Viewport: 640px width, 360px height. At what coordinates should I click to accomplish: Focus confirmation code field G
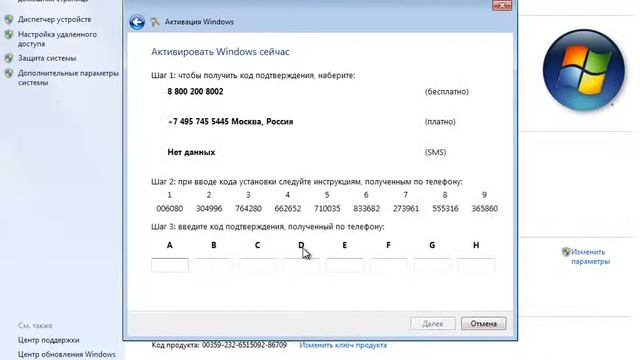[x=432, y=265]
